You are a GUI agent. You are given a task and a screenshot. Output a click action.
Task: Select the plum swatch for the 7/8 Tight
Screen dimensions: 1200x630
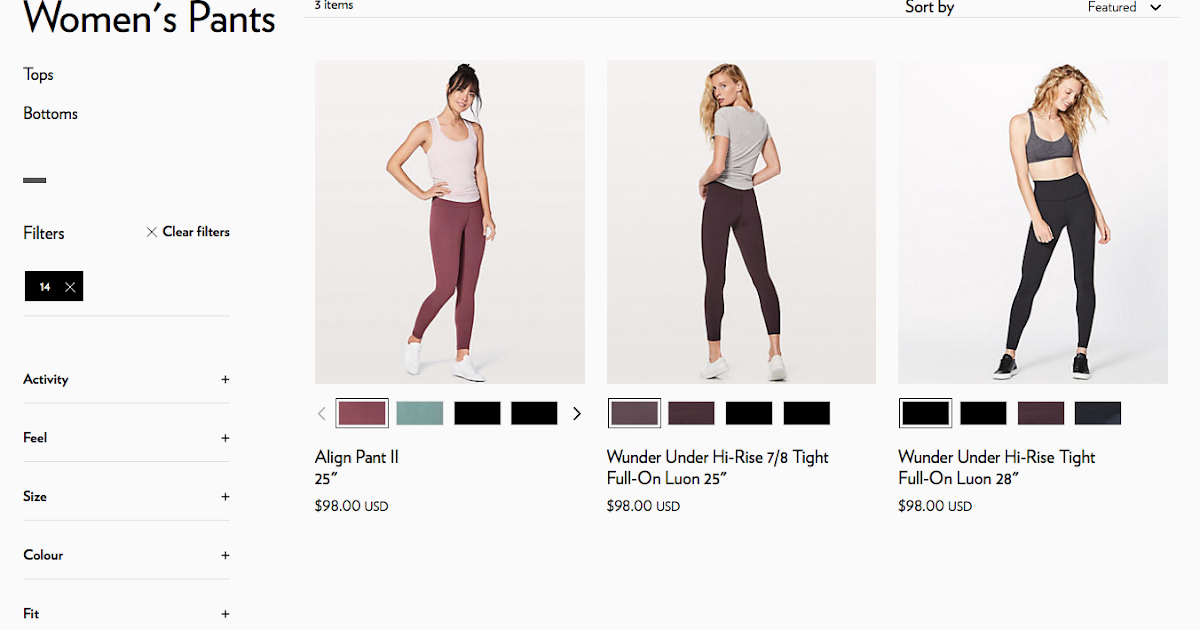[691, 412]
